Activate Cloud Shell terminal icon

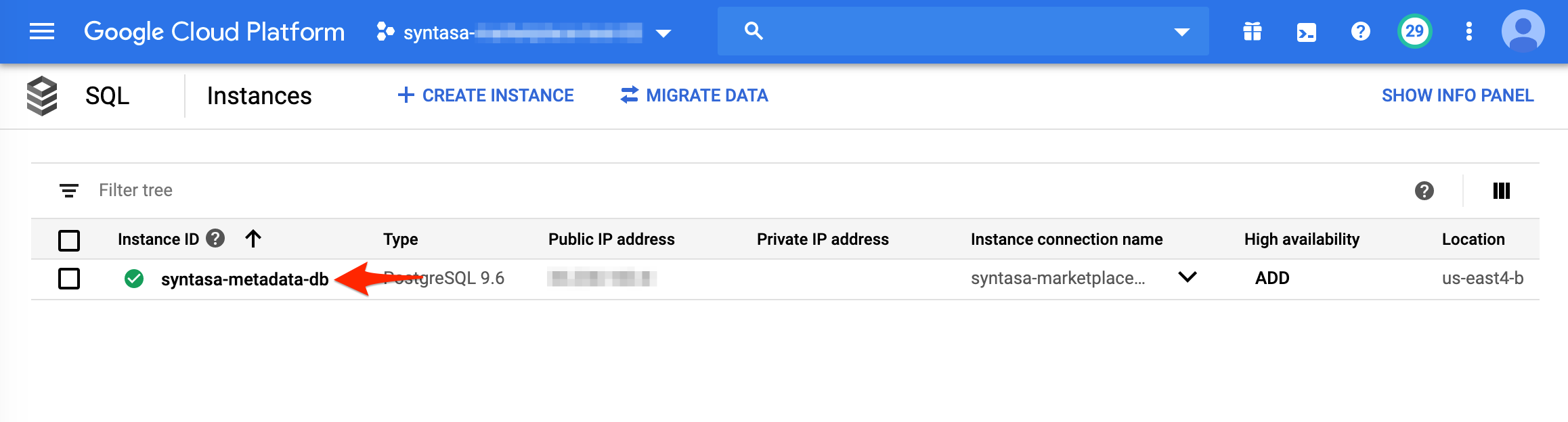coord(1306,32)
